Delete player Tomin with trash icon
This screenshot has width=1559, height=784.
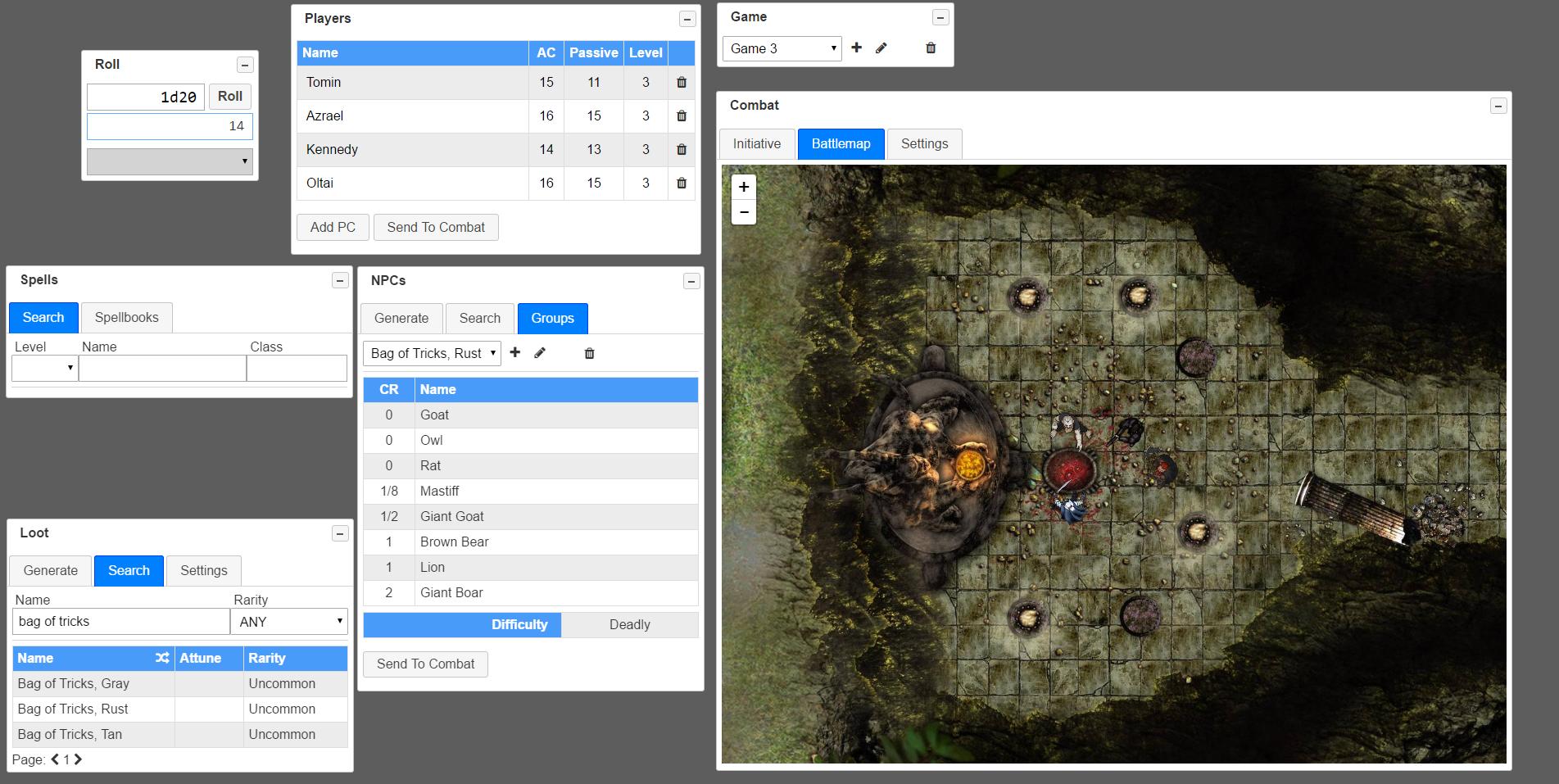click(682, 82)
